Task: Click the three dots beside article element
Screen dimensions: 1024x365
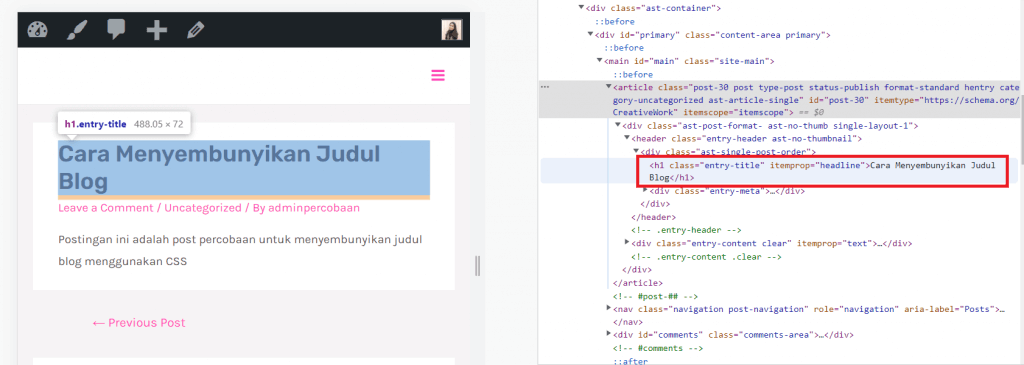Action: 545,87
